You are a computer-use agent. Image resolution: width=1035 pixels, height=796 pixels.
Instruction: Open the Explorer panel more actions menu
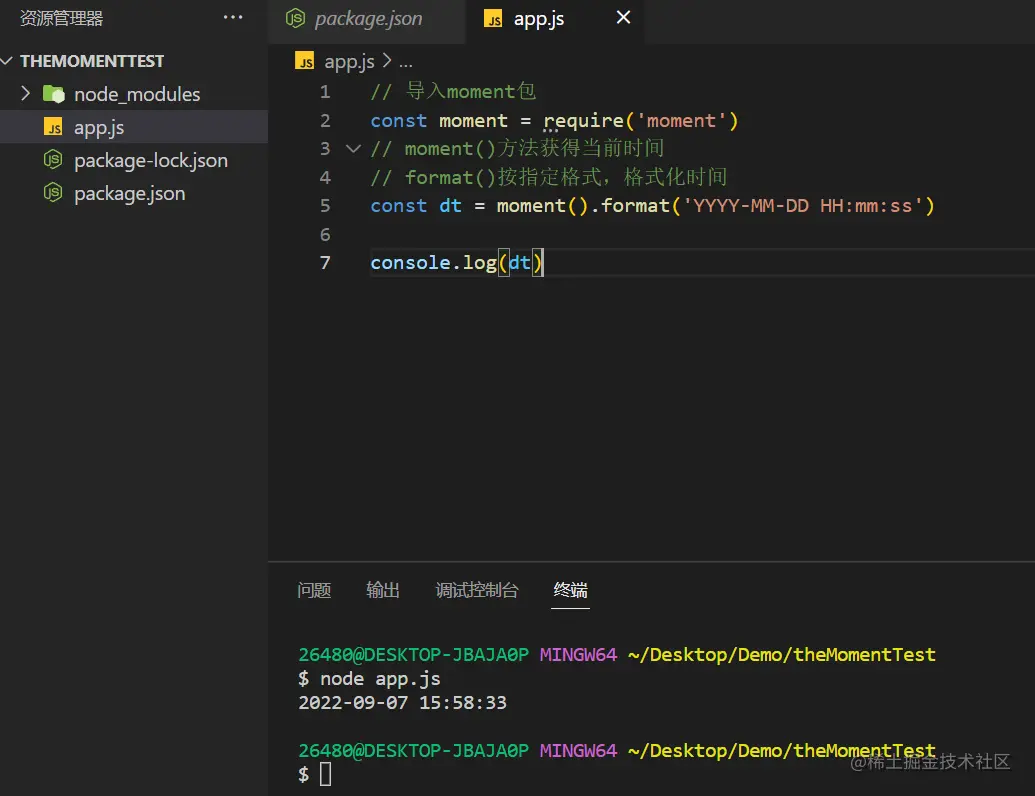coord(233,18)
